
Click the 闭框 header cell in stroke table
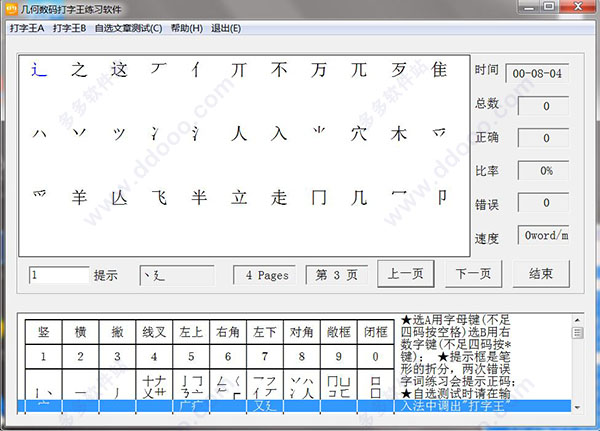tap(375, 332)
